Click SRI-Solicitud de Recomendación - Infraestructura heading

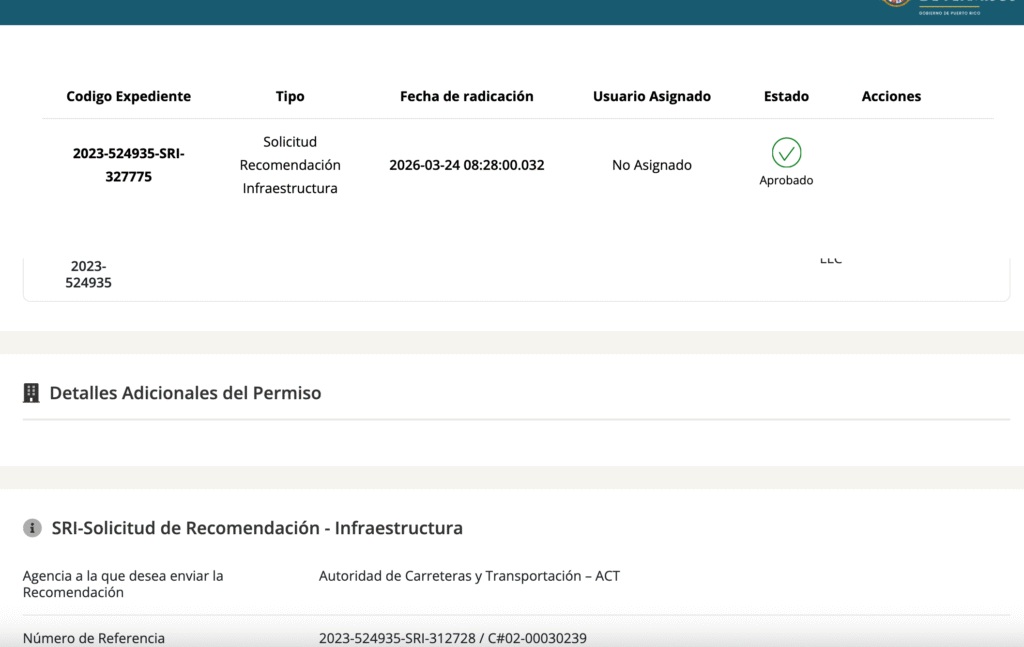coord(257,528)
